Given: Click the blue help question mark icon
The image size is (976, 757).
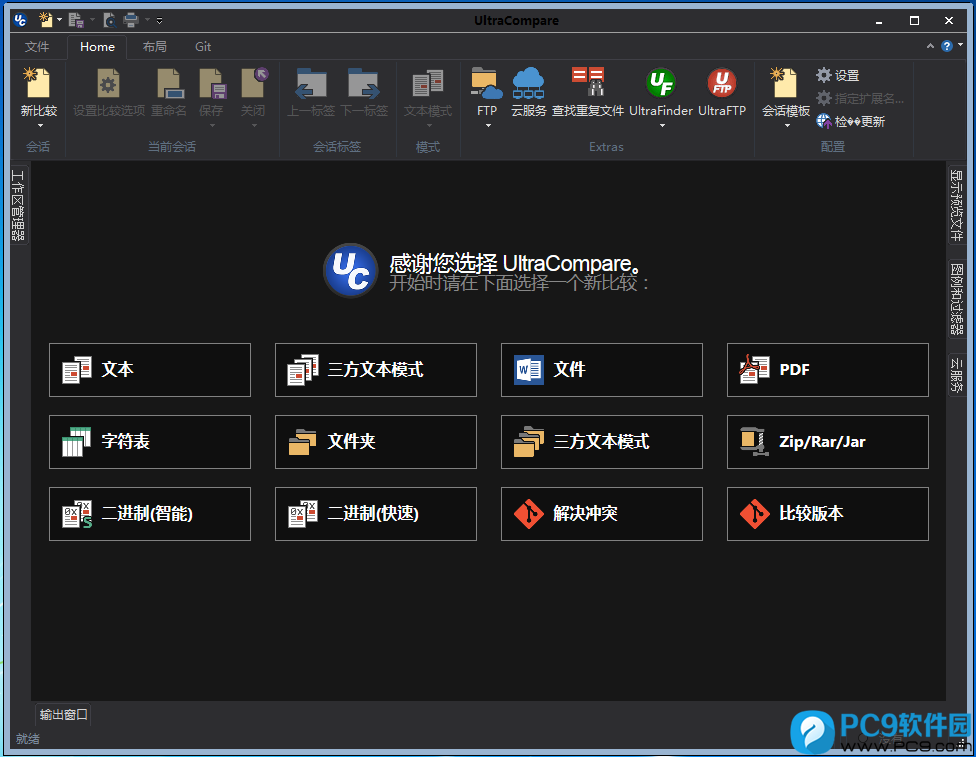Looking at the screenshot, I should [x=947, y=46].
